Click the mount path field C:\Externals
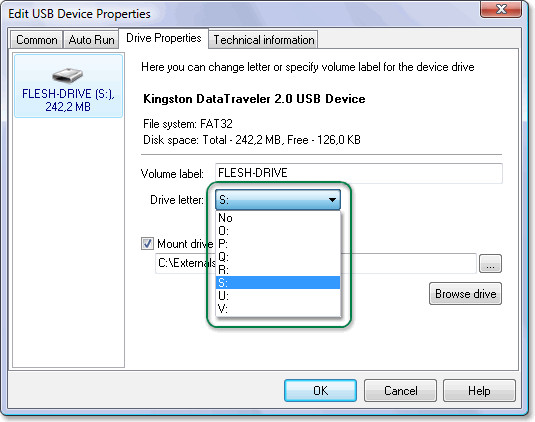 coord(316,263)
